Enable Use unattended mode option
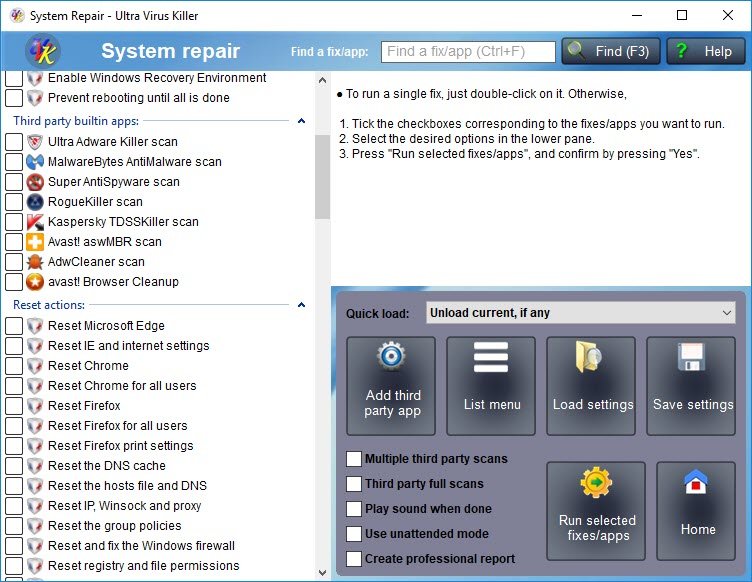Image resolution: width=752 pixels, height=582 pixels. coord(354,534)
